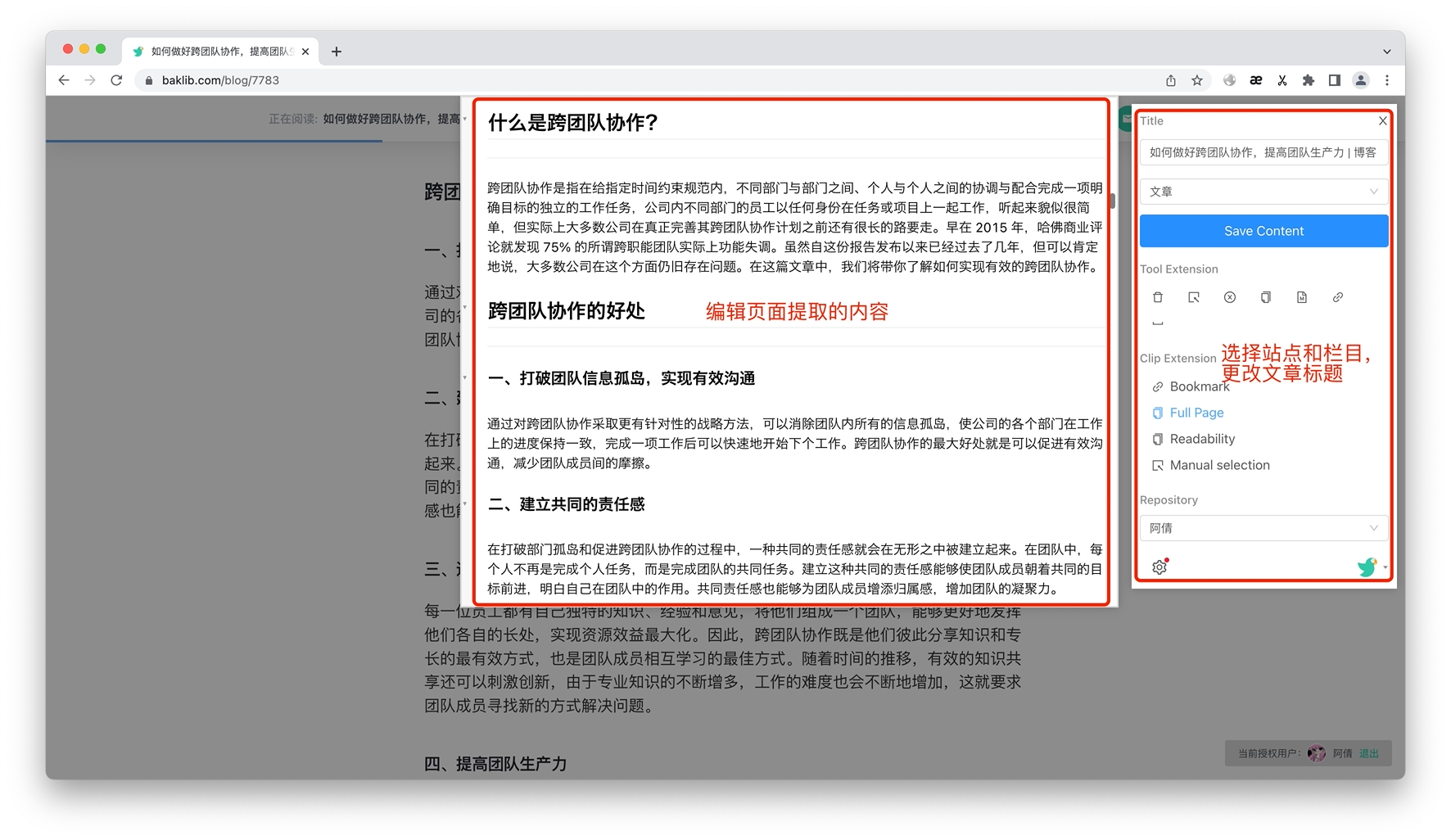Select the Full Page clip option
This screenshot has height=840, width=1451.
1187,413
